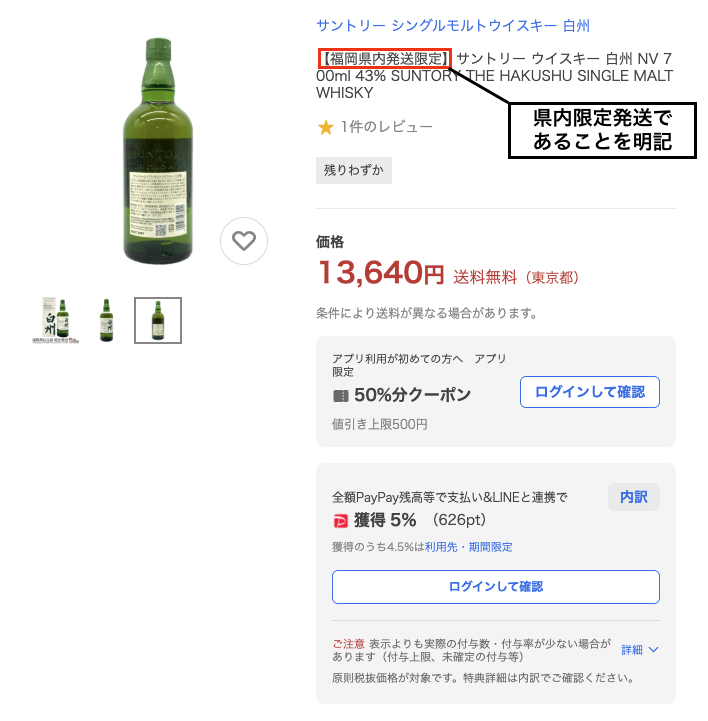The image size is (708, 721).
Task: Click the wide ログインして確認 PayPay button
Action: (x=496, y=587)
